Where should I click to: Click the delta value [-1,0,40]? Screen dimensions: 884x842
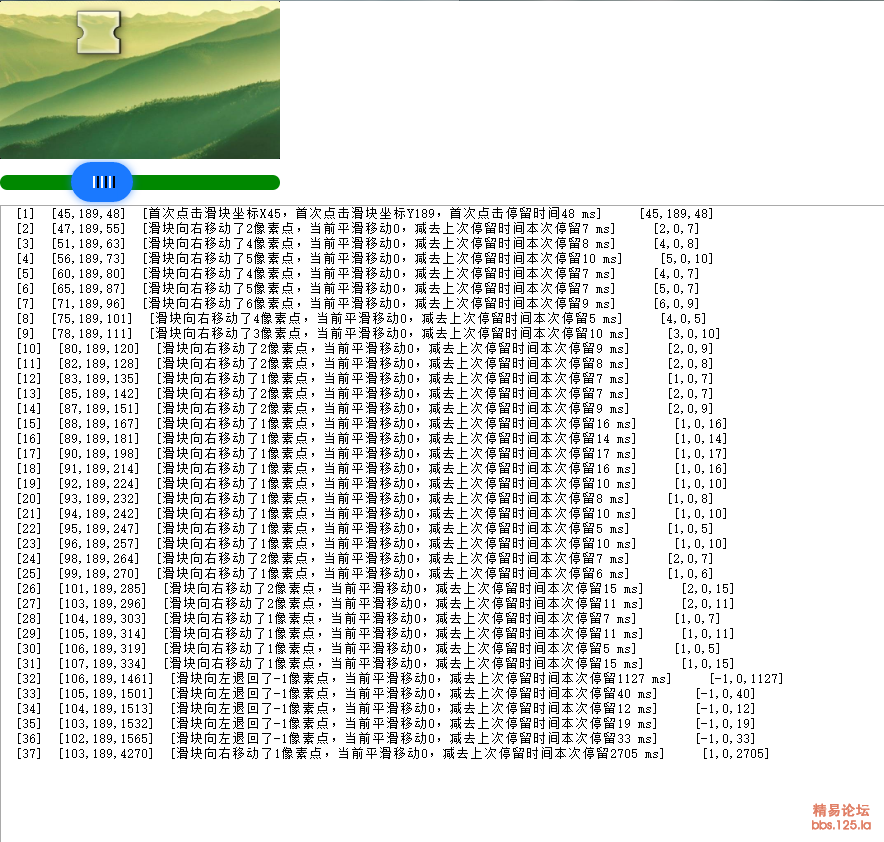[726, 694]
